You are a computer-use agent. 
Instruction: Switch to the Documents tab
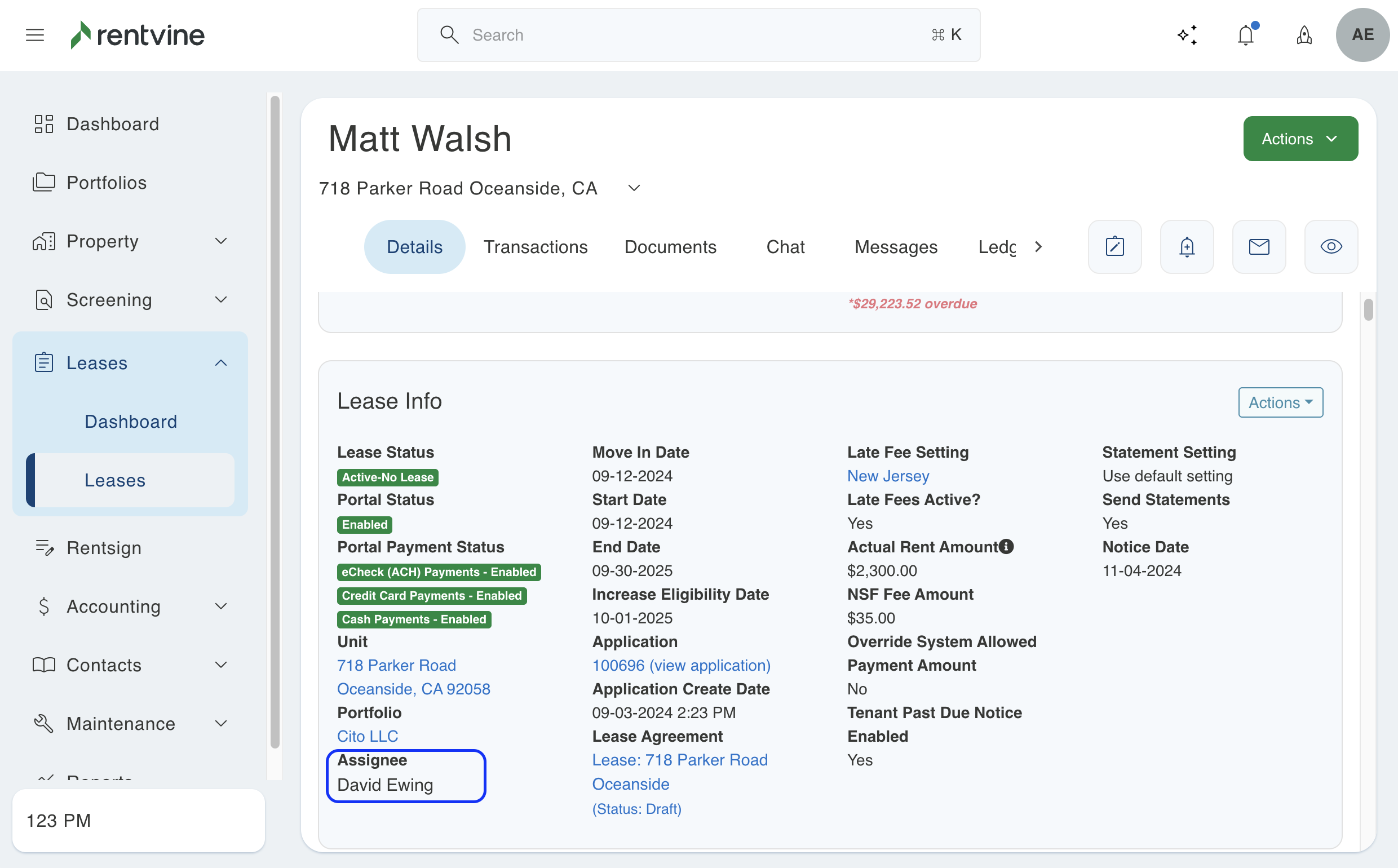click(x=670, y=247)
